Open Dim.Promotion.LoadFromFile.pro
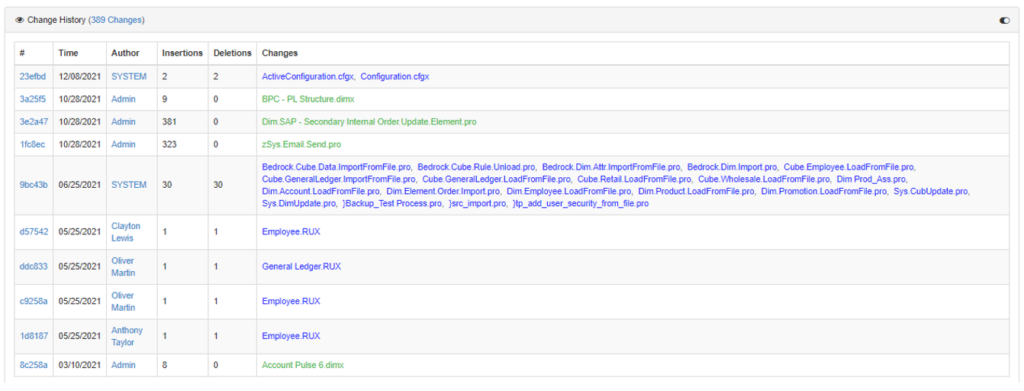 825,191
